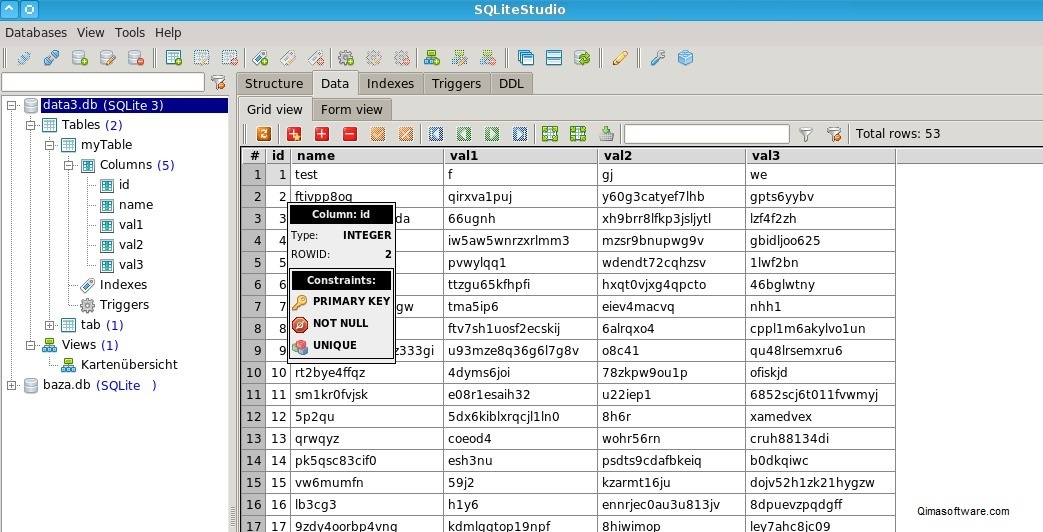
Task: Sort by the val2 column header
Action: click(672, 156)
